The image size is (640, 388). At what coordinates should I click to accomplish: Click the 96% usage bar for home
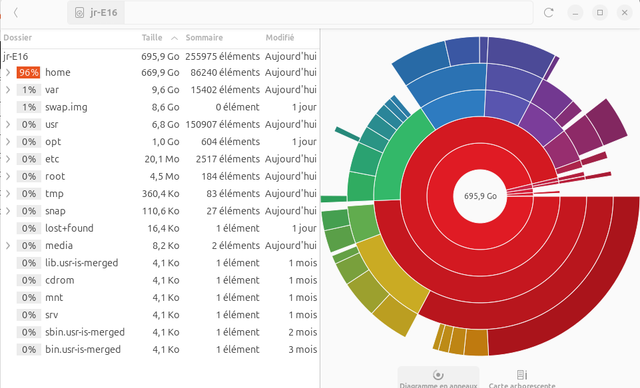coord(28,73)
